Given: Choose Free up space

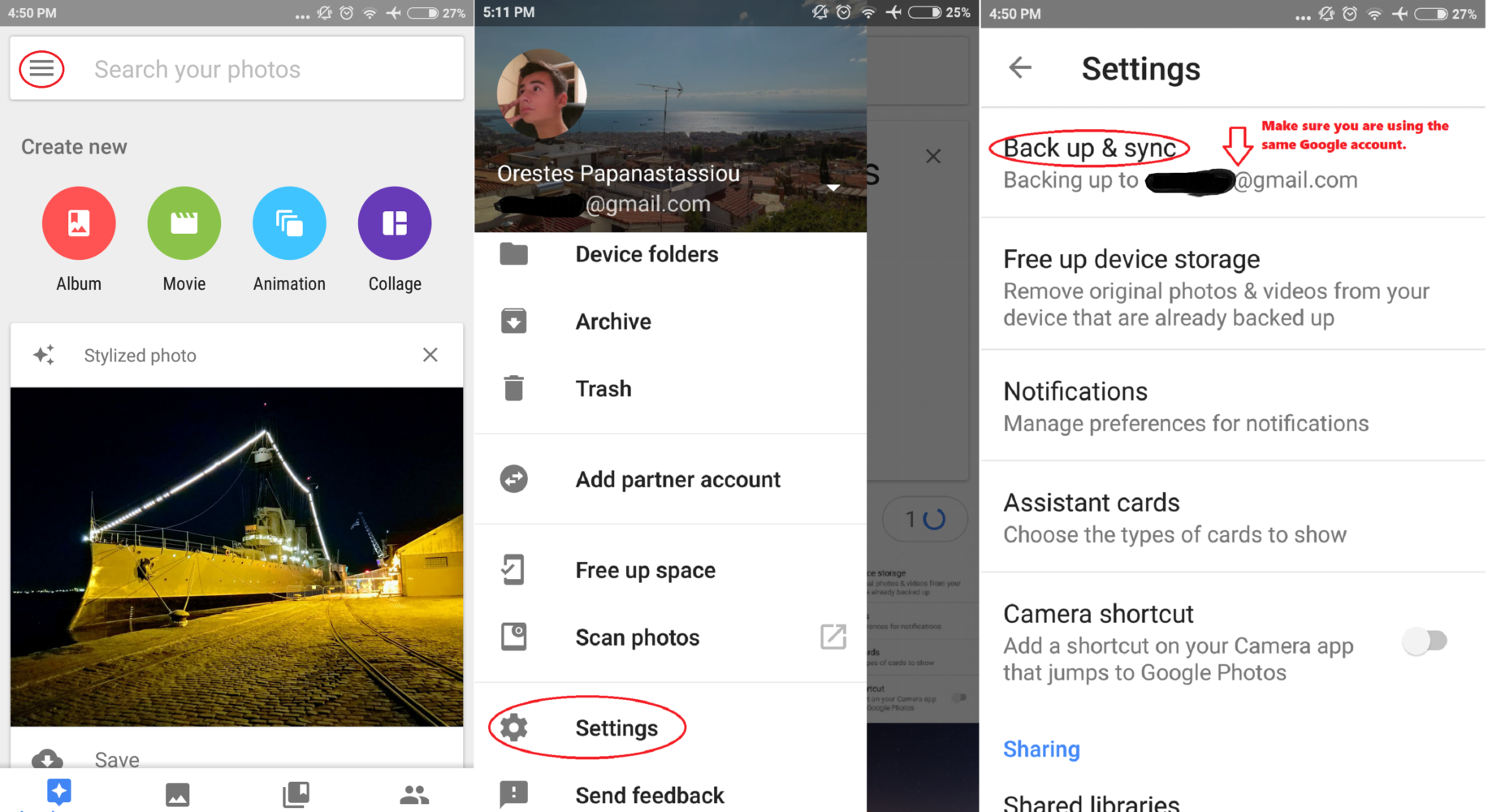Looking at the screenshot, I should (x=670, y=570).
